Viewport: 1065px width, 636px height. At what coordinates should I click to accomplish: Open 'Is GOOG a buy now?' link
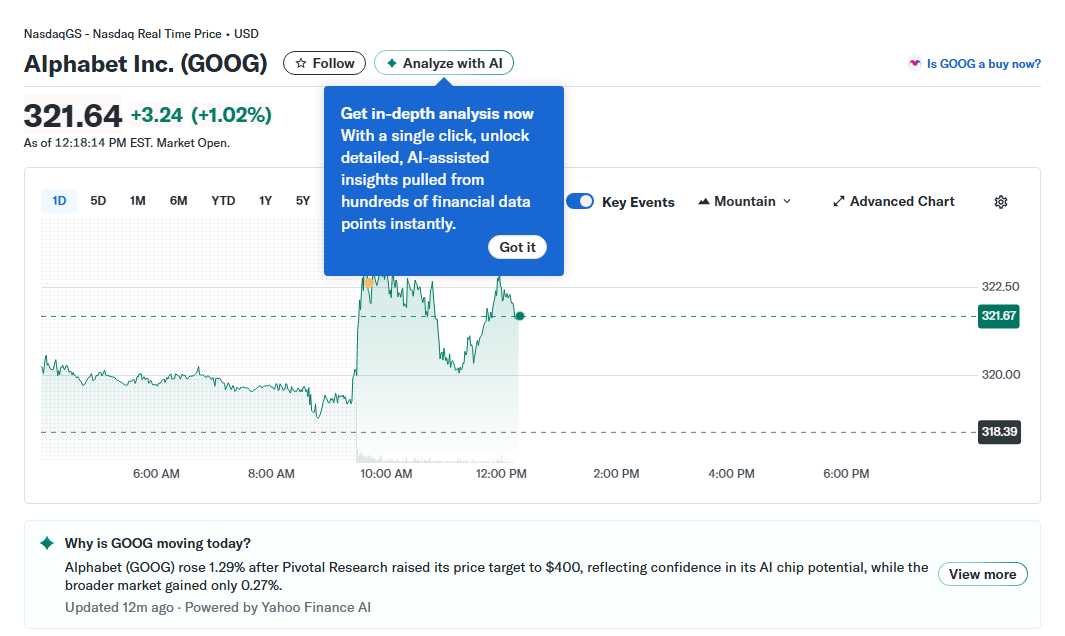[983, 63]
